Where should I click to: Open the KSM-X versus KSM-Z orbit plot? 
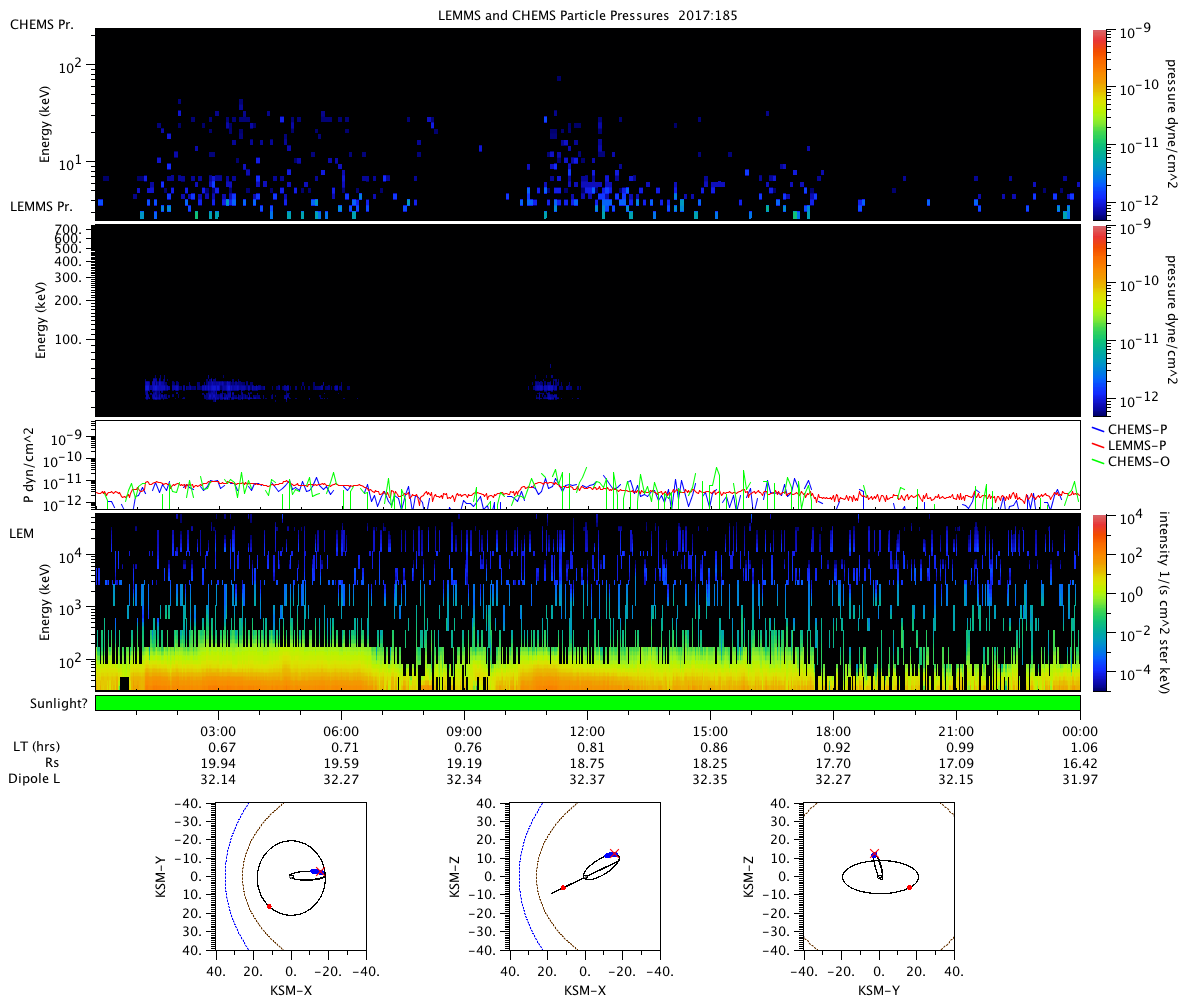585,876
